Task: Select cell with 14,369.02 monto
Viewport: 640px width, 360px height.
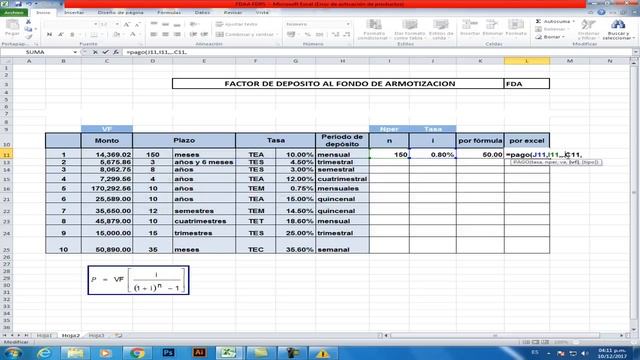Action: [x=107, y=155]
